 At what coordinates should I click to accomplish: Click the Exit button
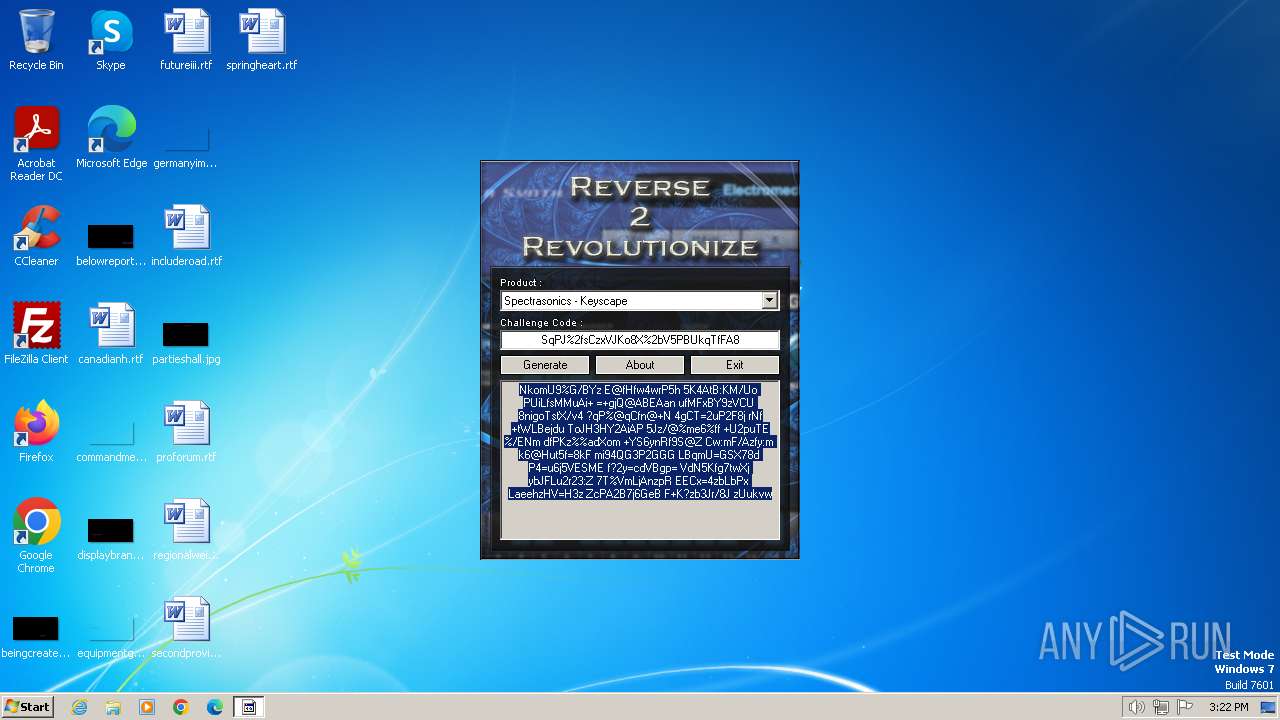(735, 365)
